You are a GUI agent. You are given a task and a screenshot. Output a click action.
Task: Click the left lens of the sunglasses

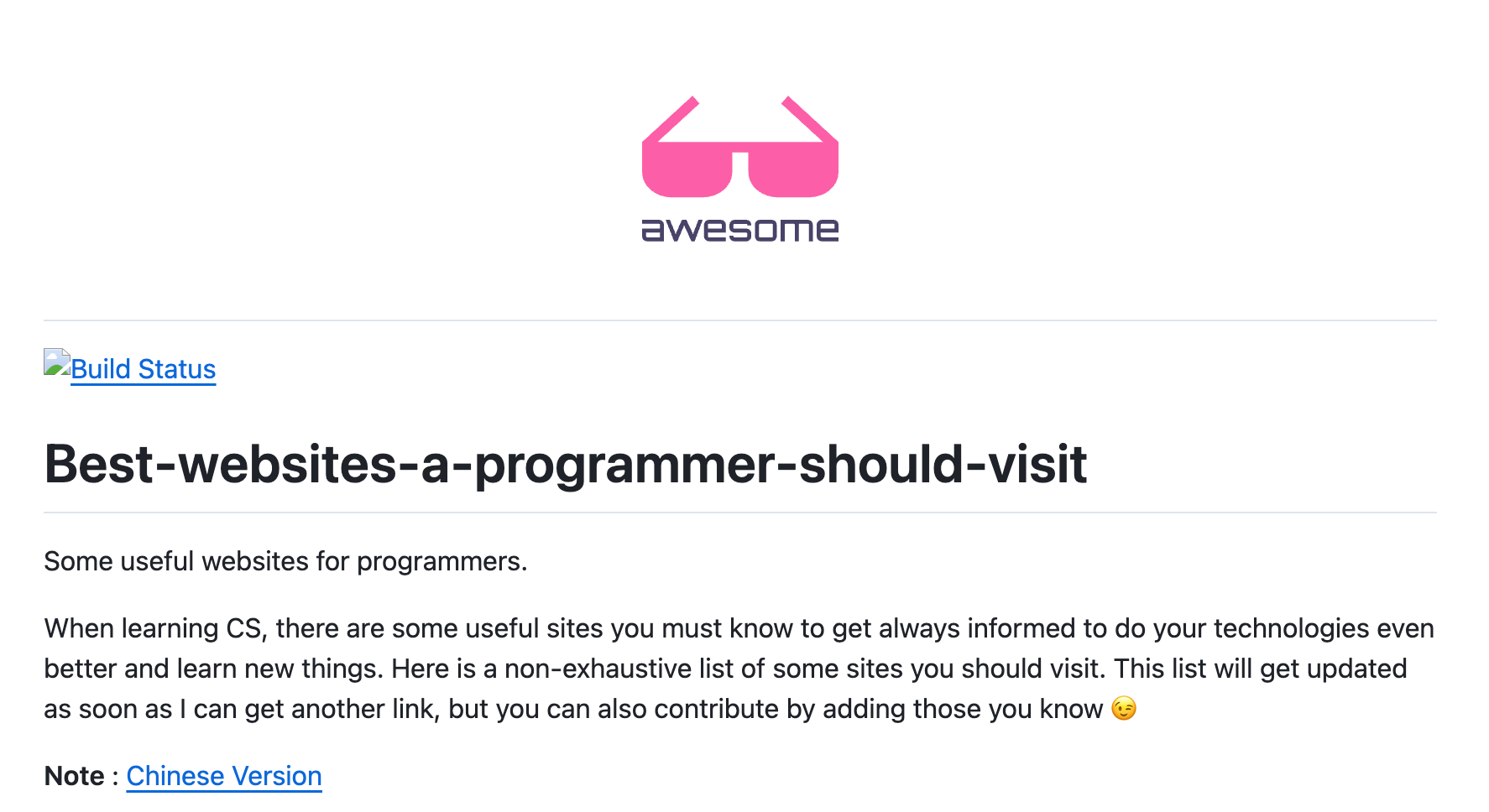[x=686, y=170]
